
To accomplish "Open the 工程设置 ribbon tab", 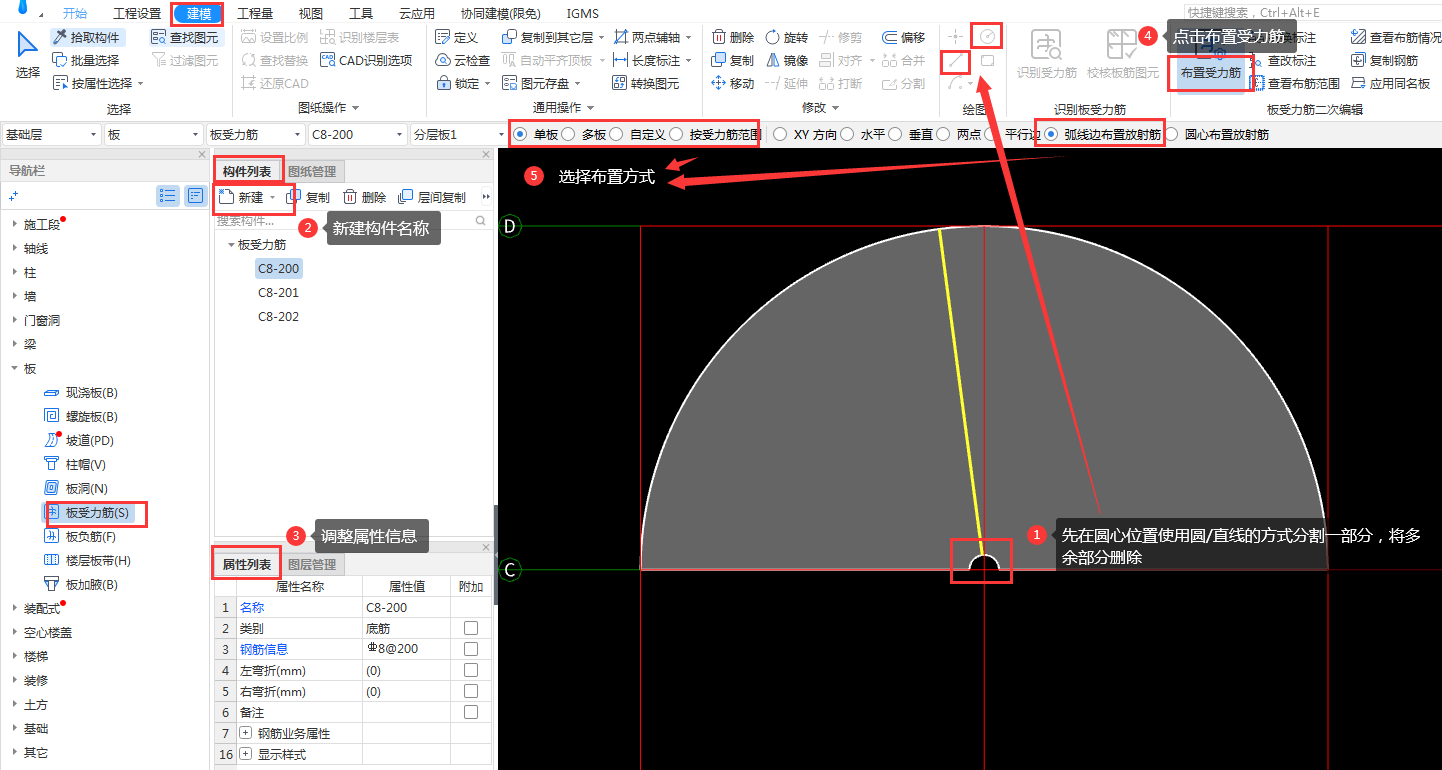I will pyautogui.click(x=137, y=13).
